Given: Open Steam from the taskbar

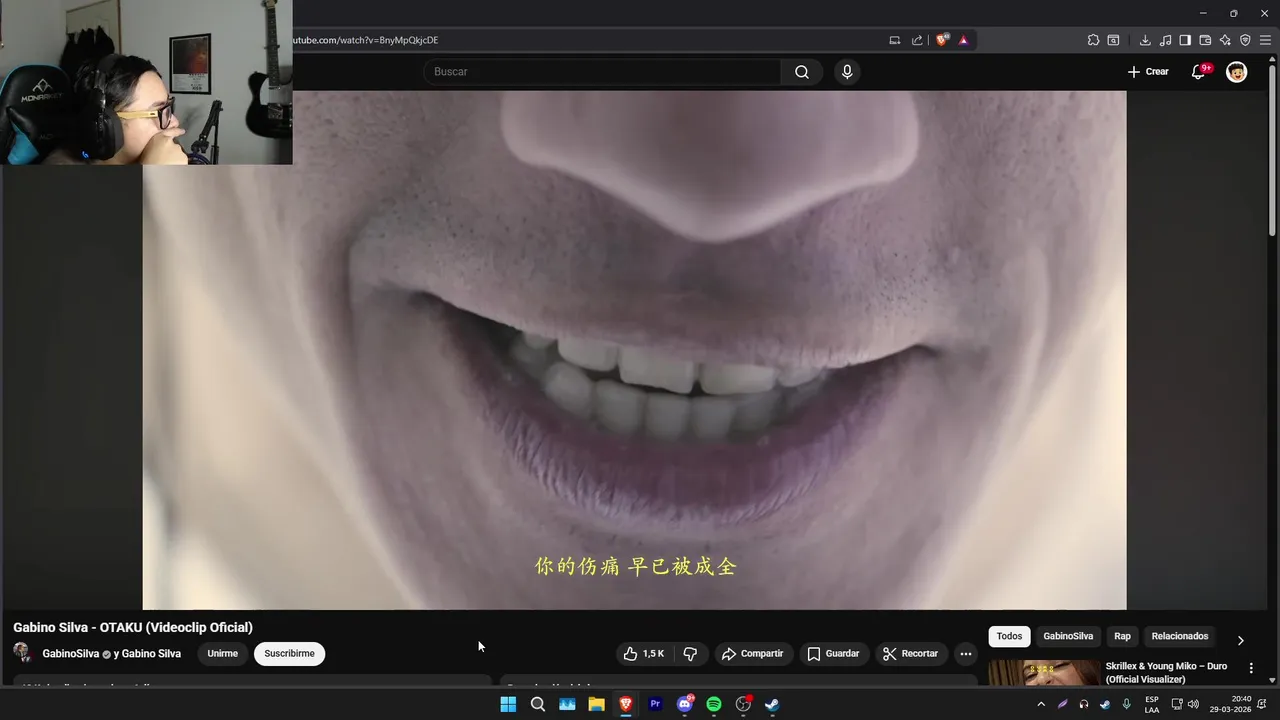Looking at the screenshot, I should coord(772,704).
